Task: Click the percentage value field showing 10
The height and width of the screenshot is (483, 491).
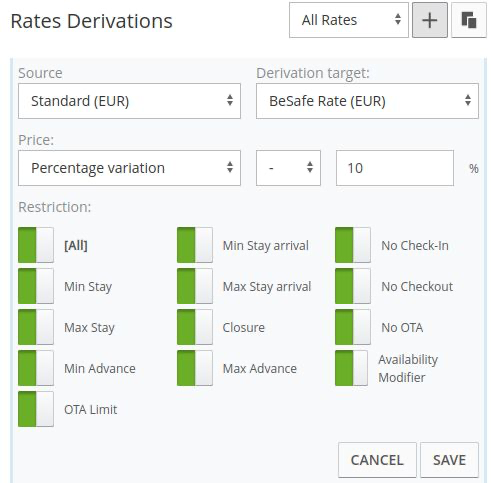Action: point(395,168)
